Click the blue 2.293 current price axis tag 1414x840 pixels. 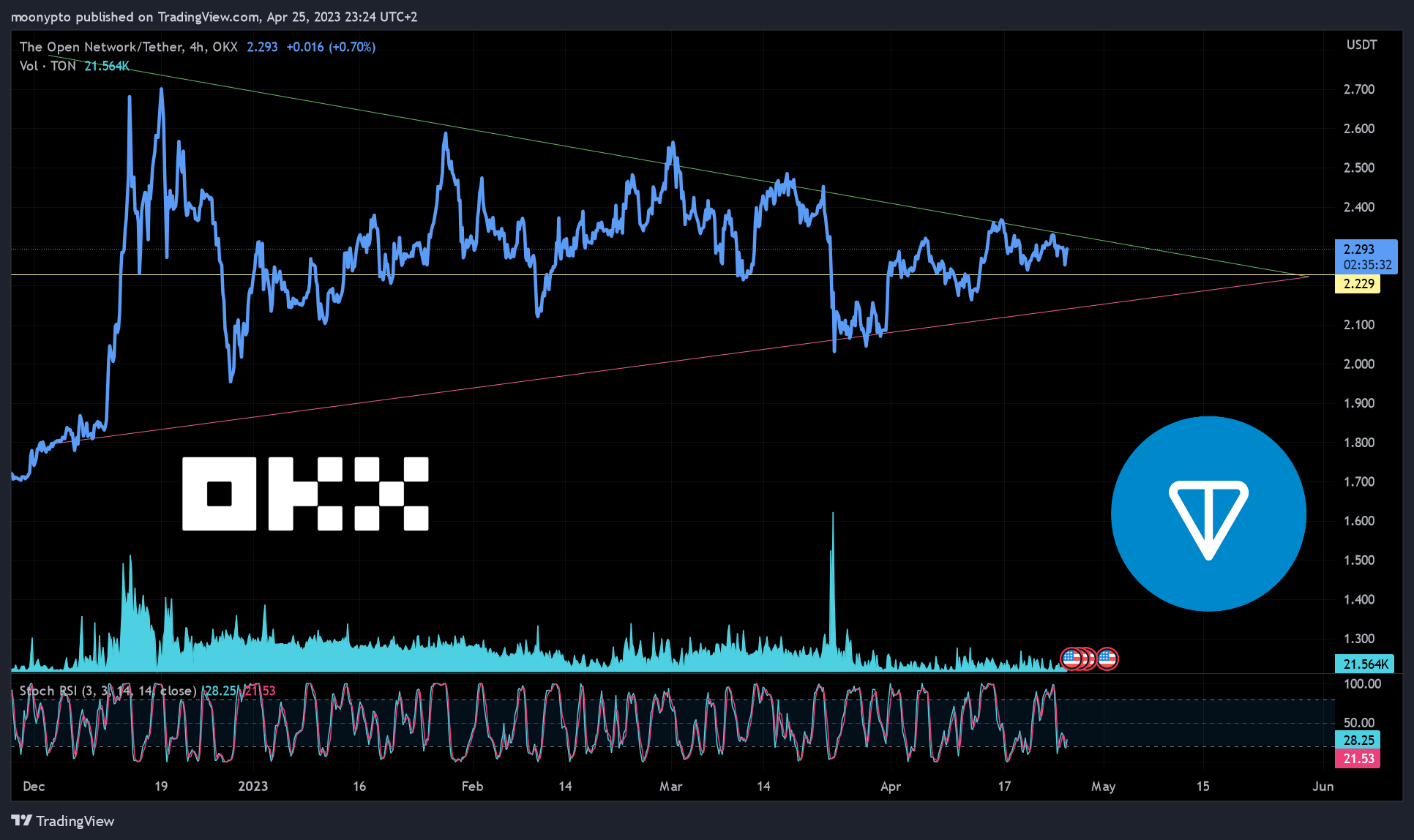[1366, 257]
